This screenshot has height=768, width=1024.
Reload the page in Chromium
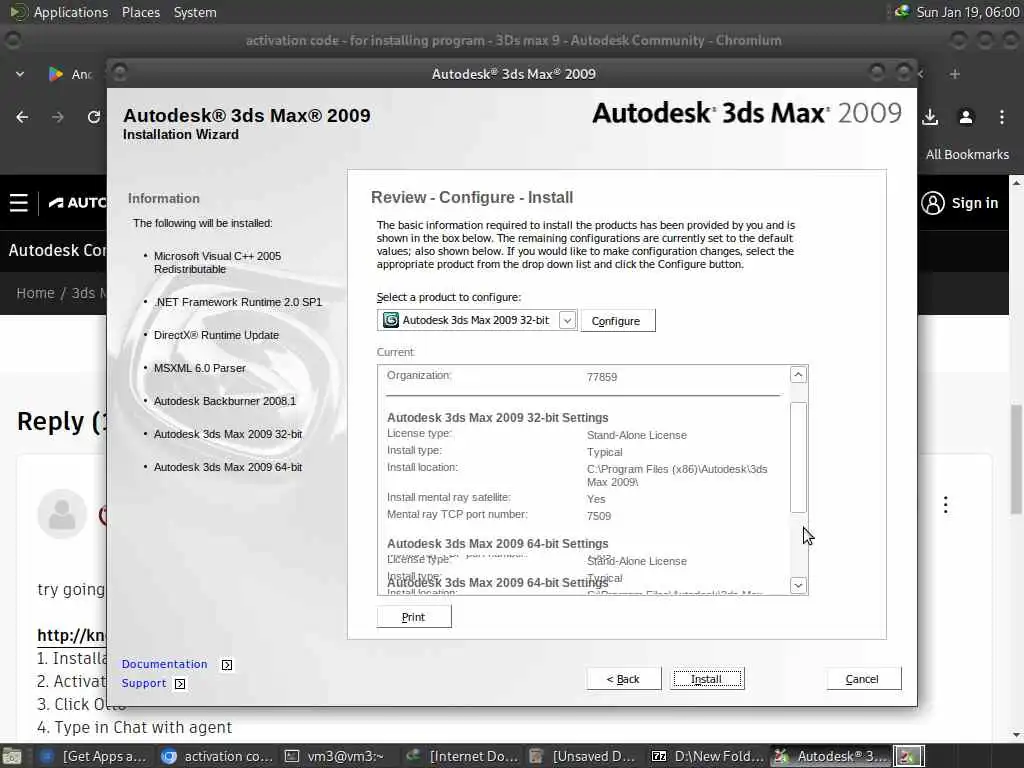[93, 117]
